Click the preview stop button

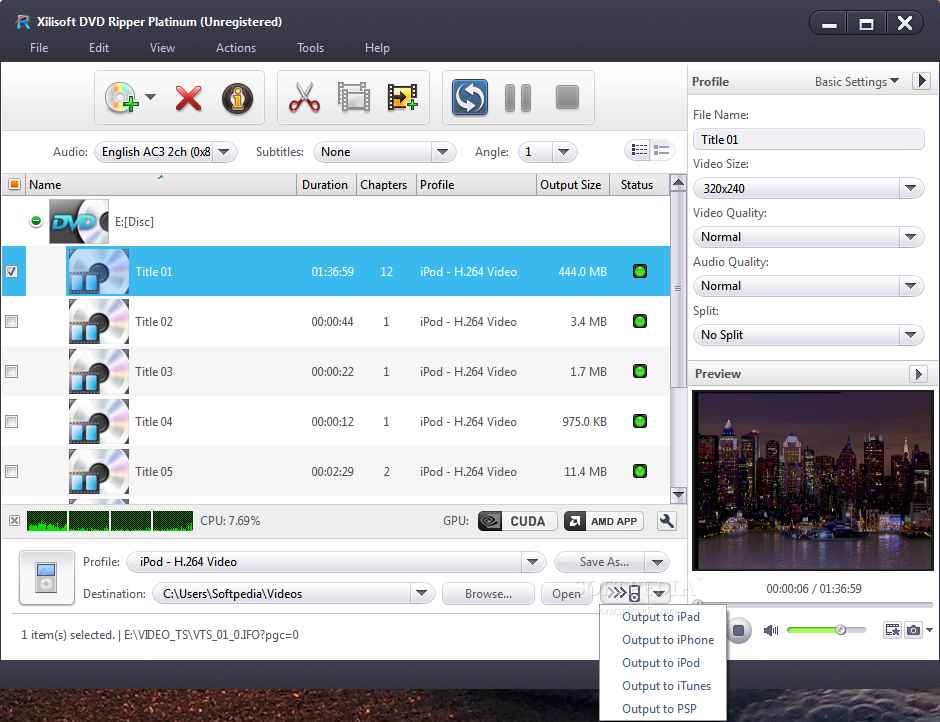point(739,630)
